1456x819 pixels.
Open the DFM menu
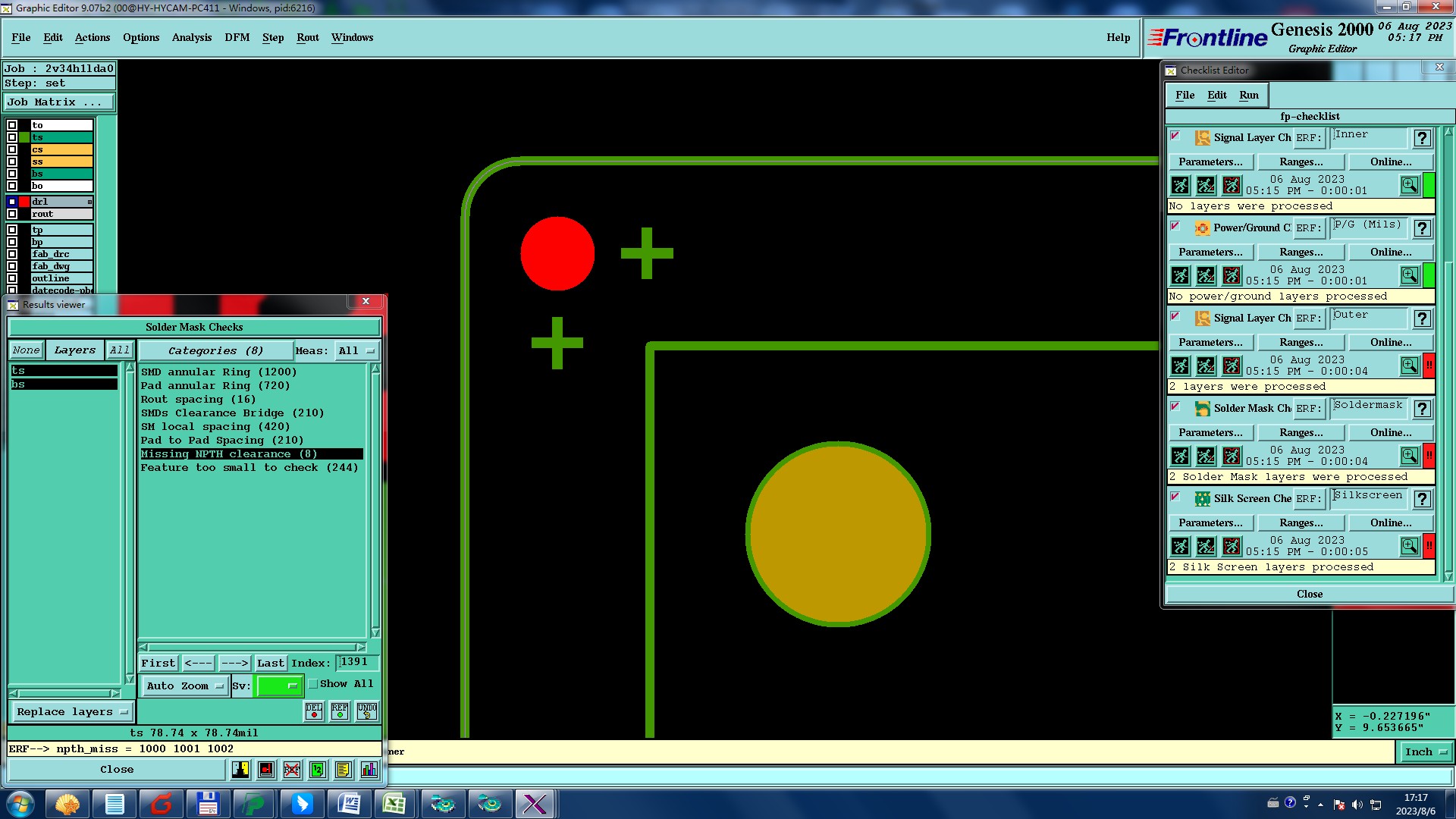(x=237, y=37)
